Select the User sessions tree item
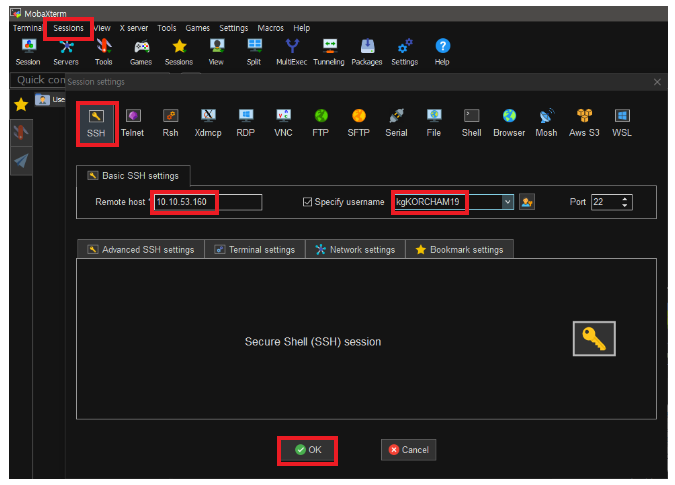The width and height of the screenshot is (675, 485). click(50, 99)
